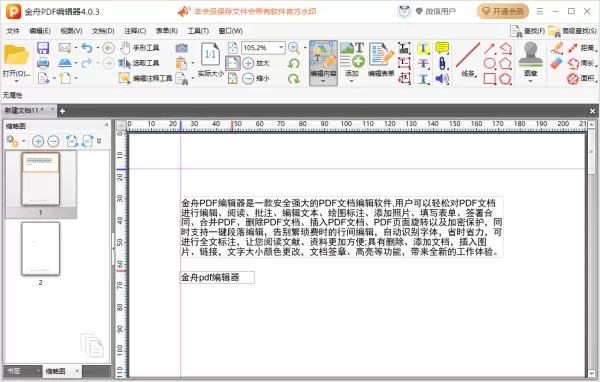Select the Highlight Text tool
The height and width of the screenshot is (382, 600).
click(423, 48)
